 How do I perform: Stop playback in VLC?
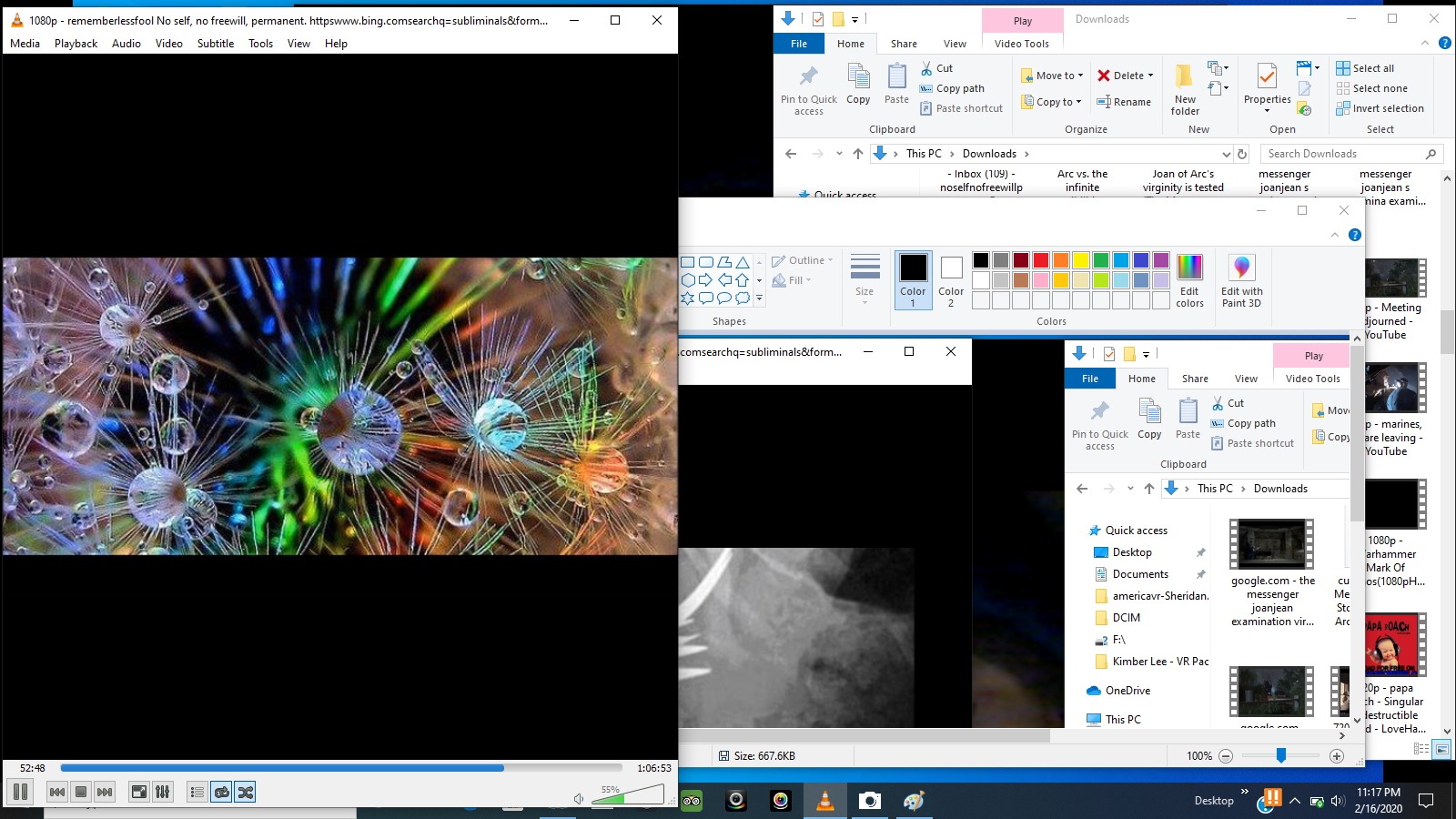tap(81, 792)
